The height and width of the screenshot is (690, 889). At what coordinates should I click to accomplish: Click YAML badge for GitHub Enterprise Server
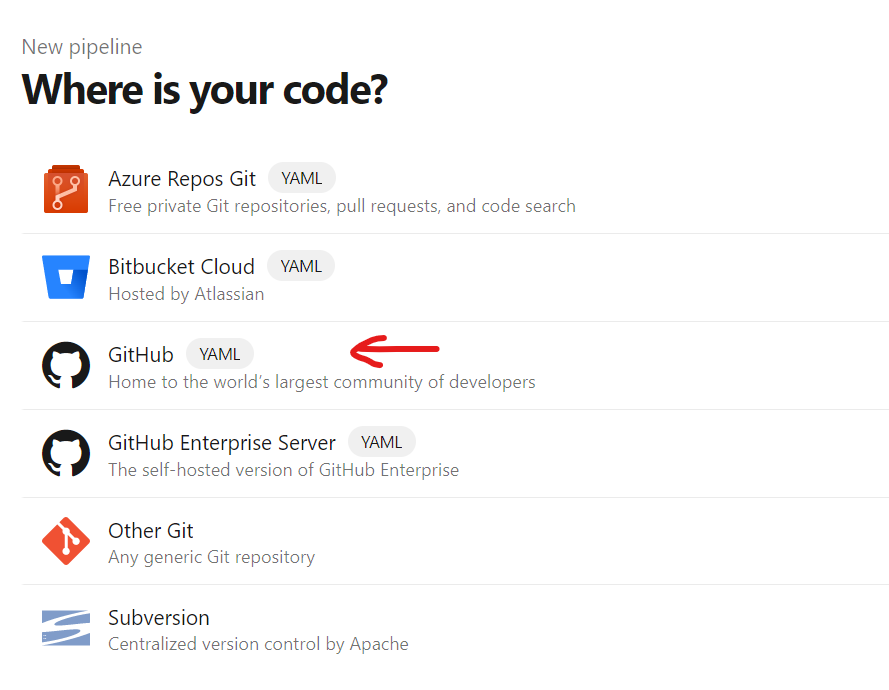(382, 441)
